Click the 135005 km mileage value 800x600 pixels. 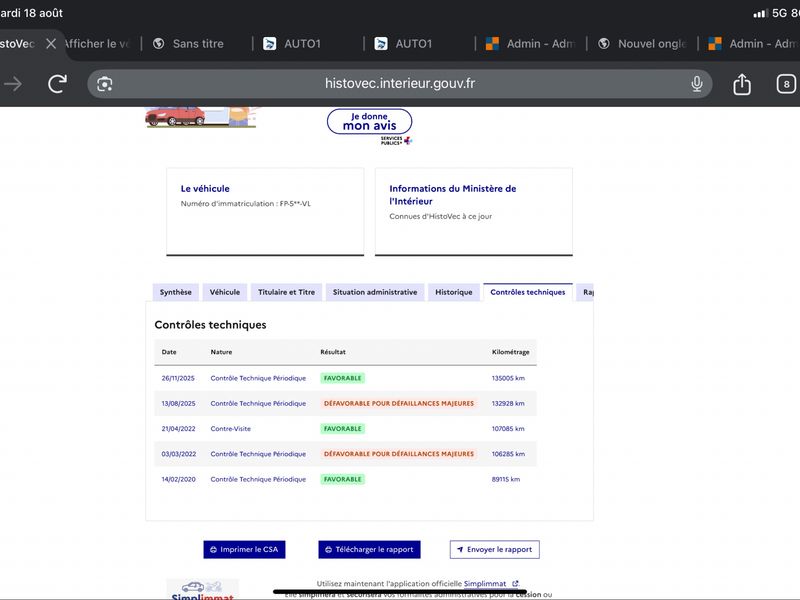tap(508, 378)
